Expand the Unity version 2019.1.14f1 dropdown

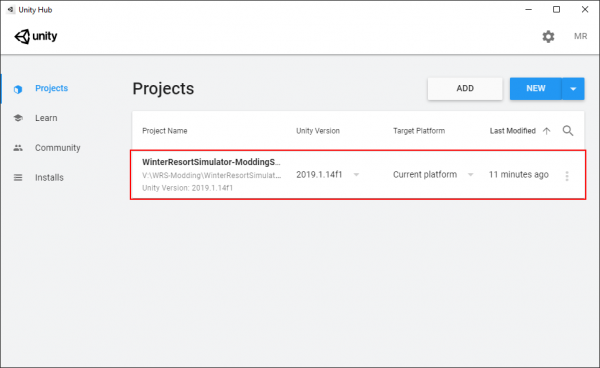(x=356, y=175)
